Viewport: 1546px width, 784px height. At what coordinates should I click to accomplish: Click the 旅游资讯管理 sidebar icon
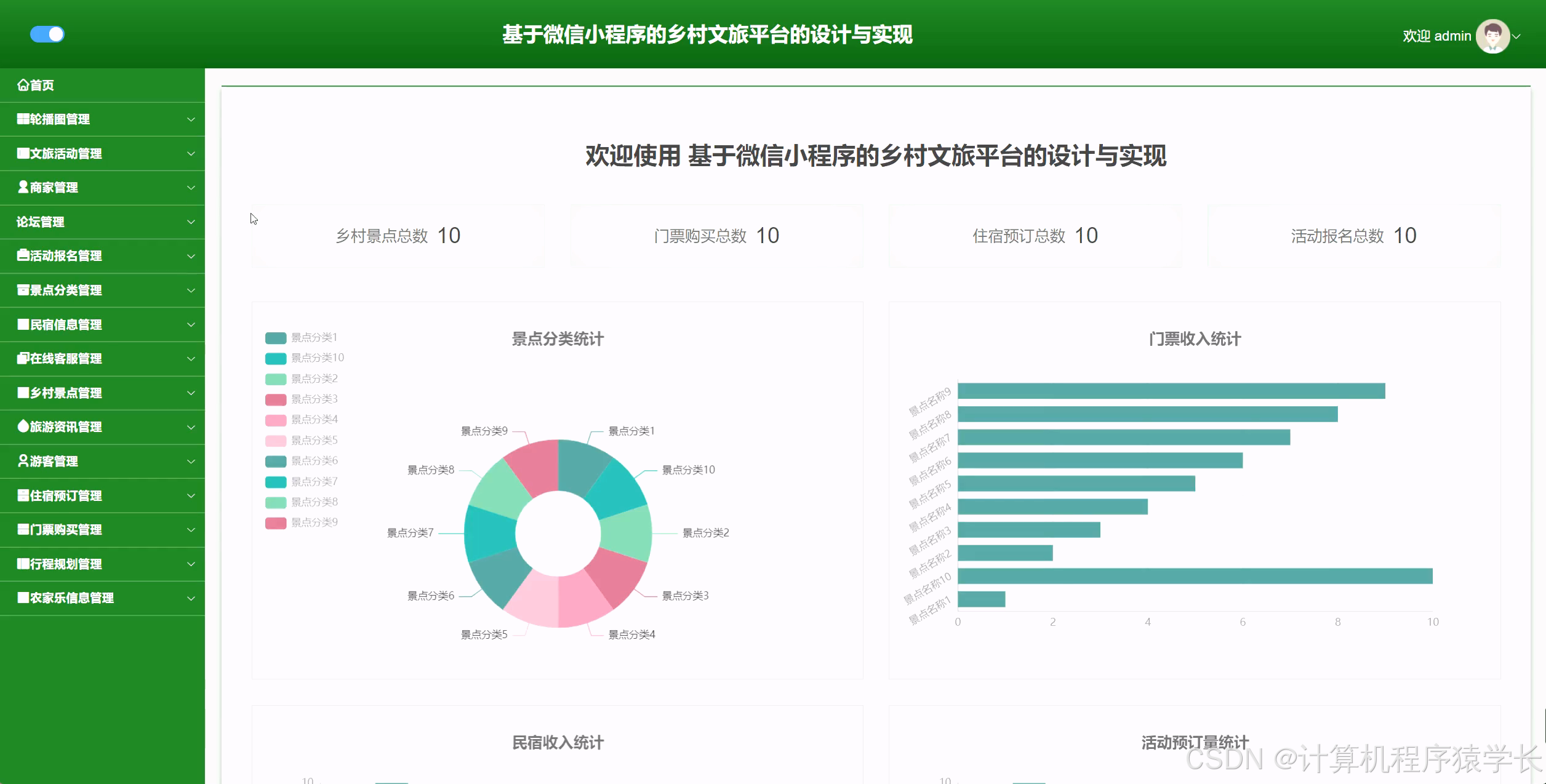click(x=23, y=426)
